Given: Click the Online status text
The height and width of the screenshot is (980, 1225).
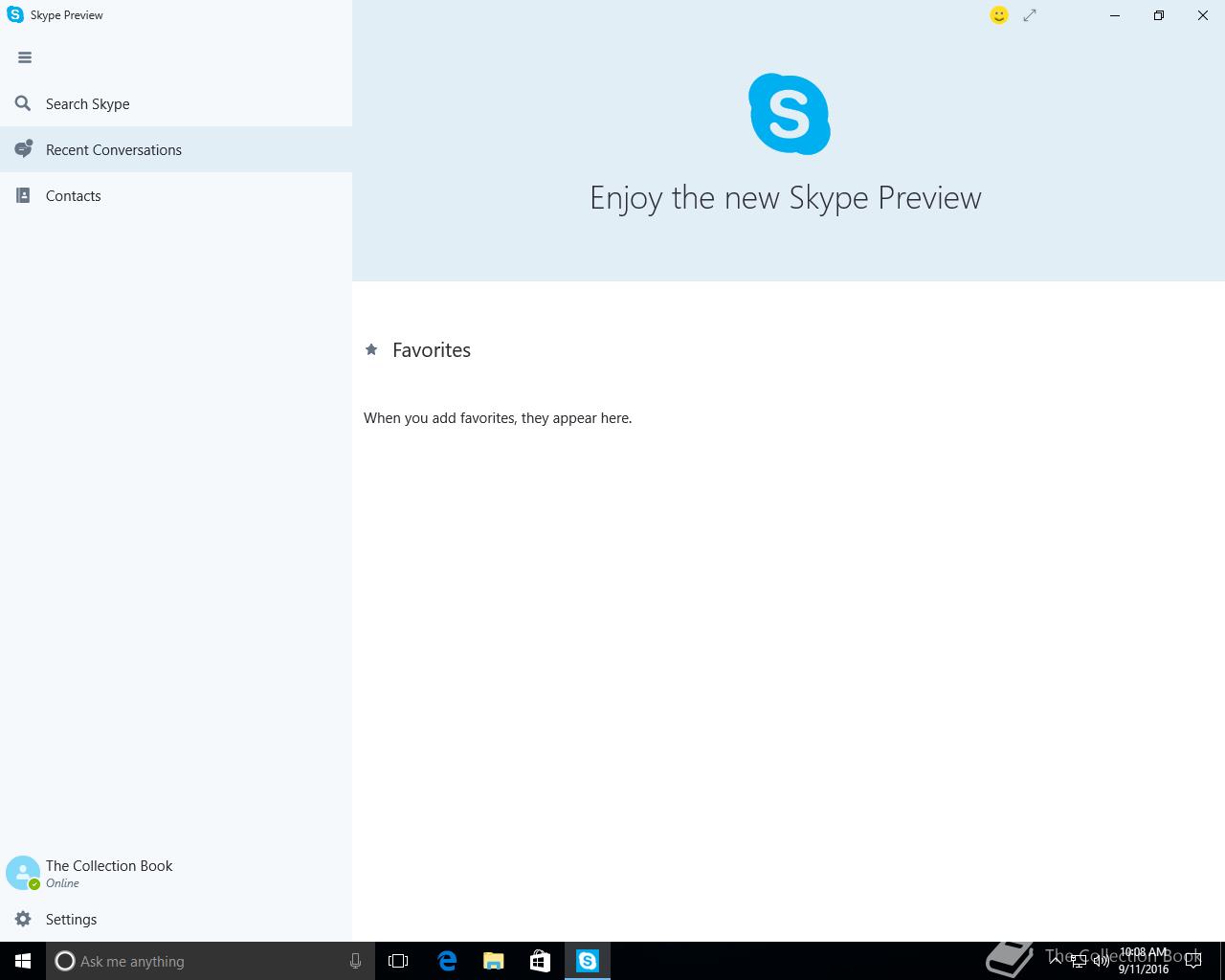Looking at the screenshot, I should tap(62, 883).
